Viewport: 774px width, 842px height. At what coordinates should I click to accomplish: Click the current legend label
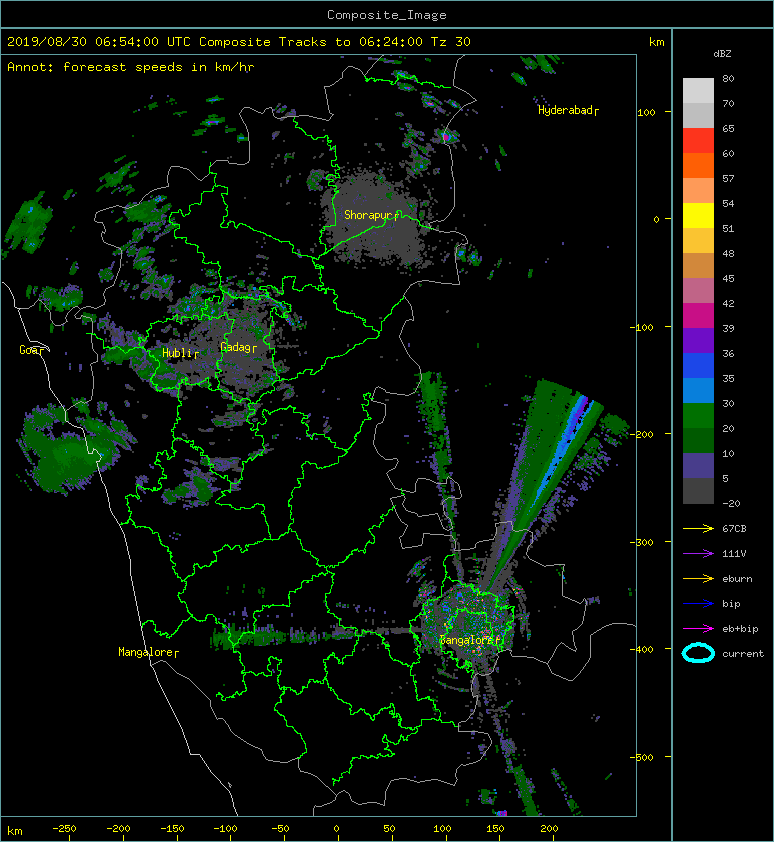743,654
